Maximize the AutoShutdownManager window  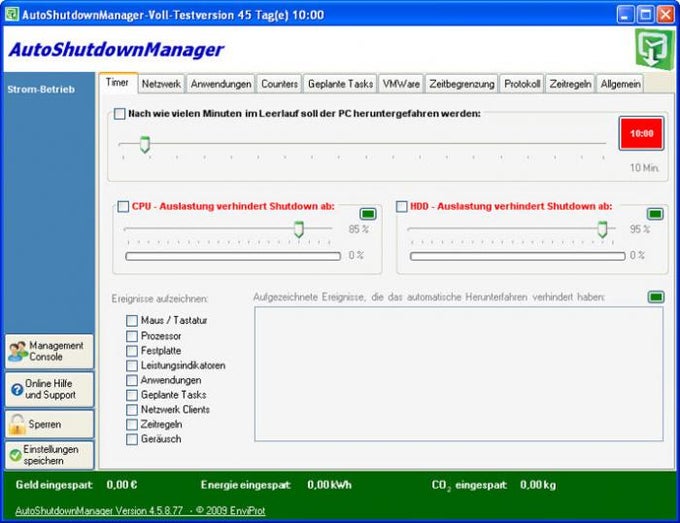pos(645,14)
